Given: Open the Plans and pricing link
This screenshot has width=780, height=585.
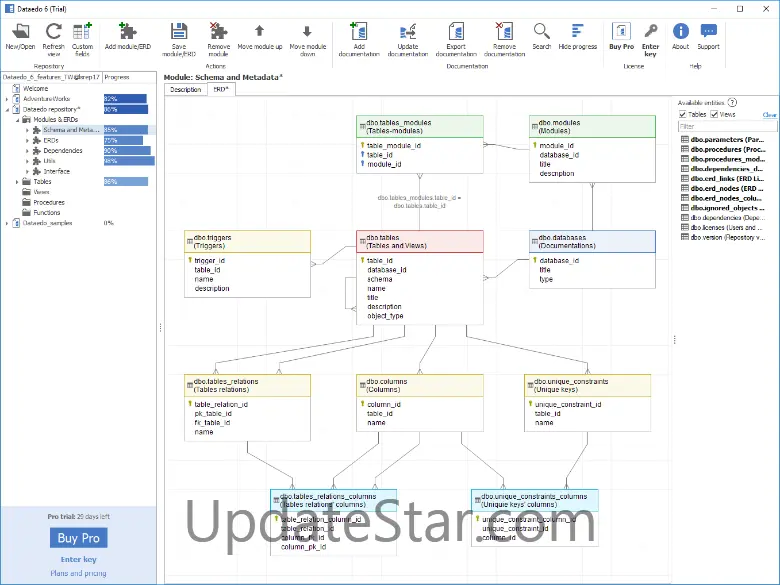Looking at the screenshot, I should tap(79, 573).
